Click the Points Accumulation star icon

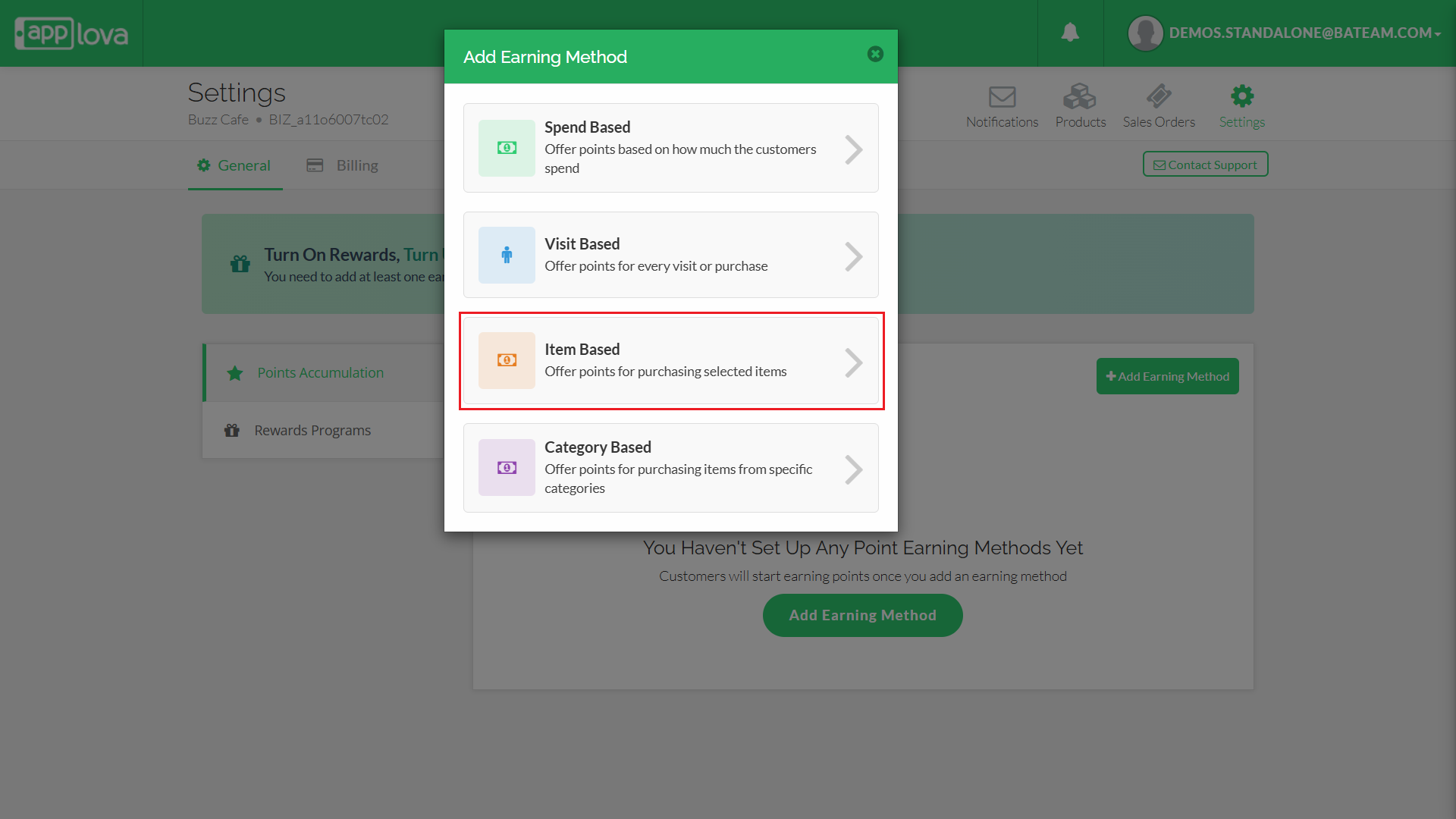click(235, 373)
